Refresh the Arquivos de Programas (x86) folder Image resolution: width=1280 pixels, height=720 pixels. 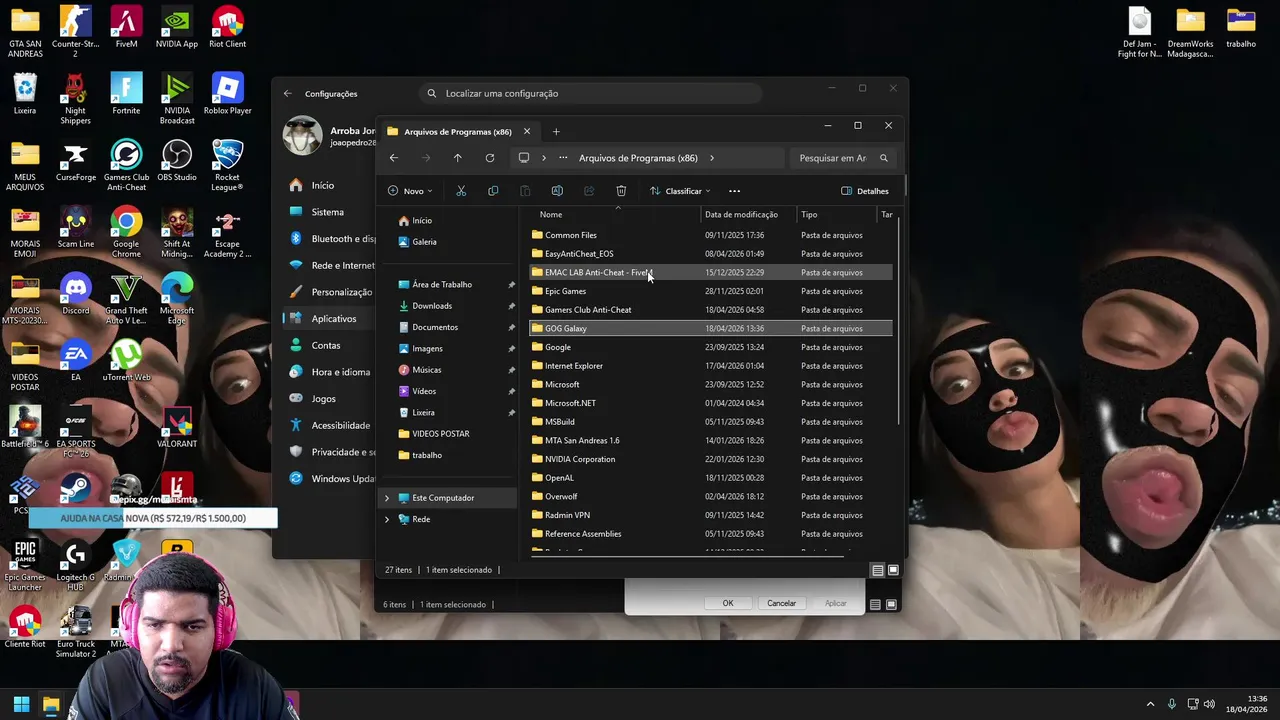[x=490, y=158]
